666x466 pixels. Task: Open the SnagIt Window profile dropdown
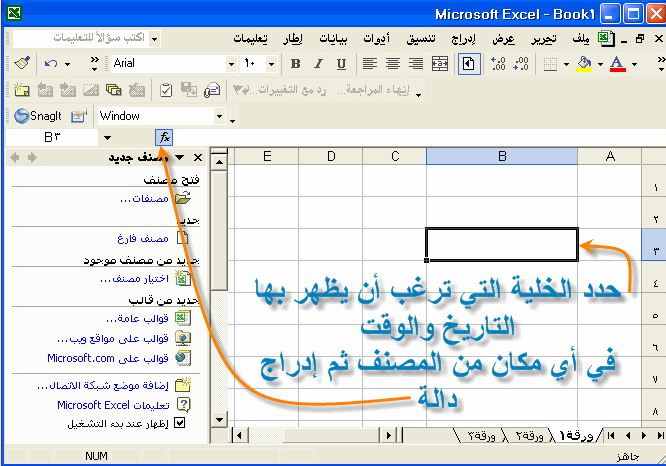coord(219,116)
